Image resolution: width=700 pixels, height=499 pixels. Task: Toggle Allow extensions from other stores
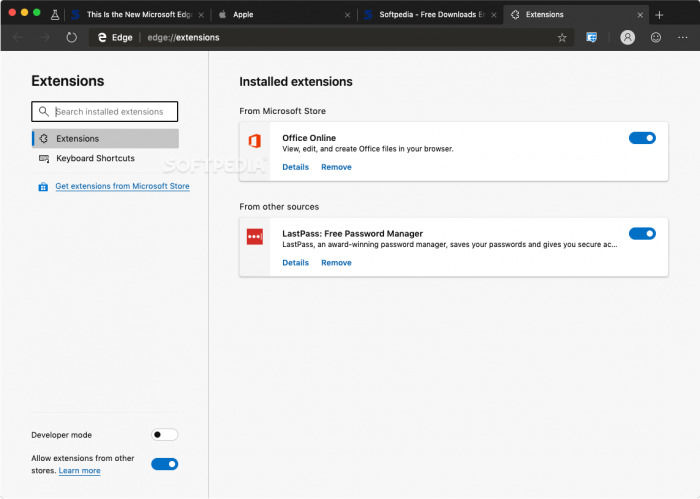[164, 464]
